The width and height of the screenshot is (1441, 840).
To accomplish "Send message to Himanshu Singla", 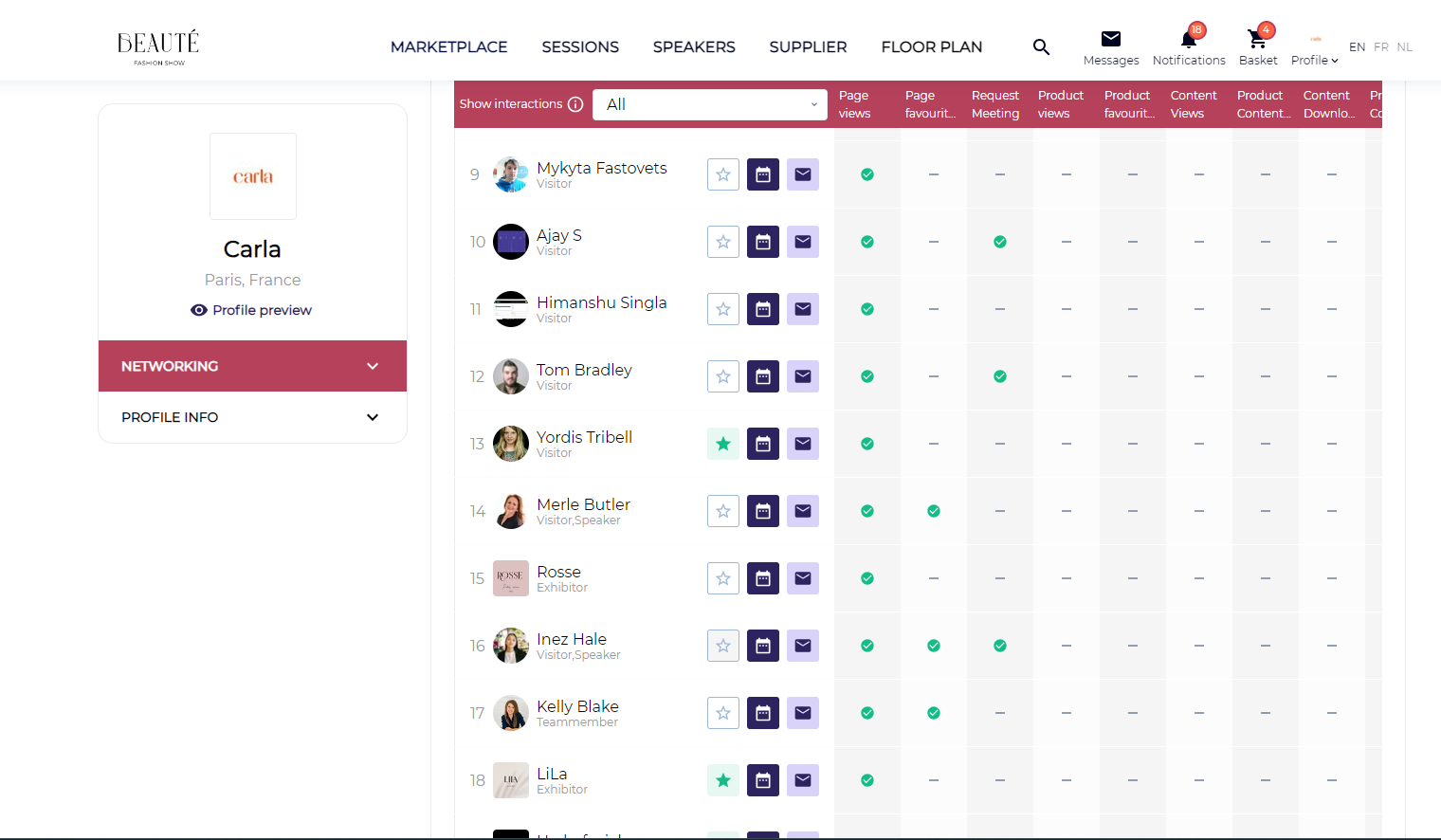I will click(803, 309).
